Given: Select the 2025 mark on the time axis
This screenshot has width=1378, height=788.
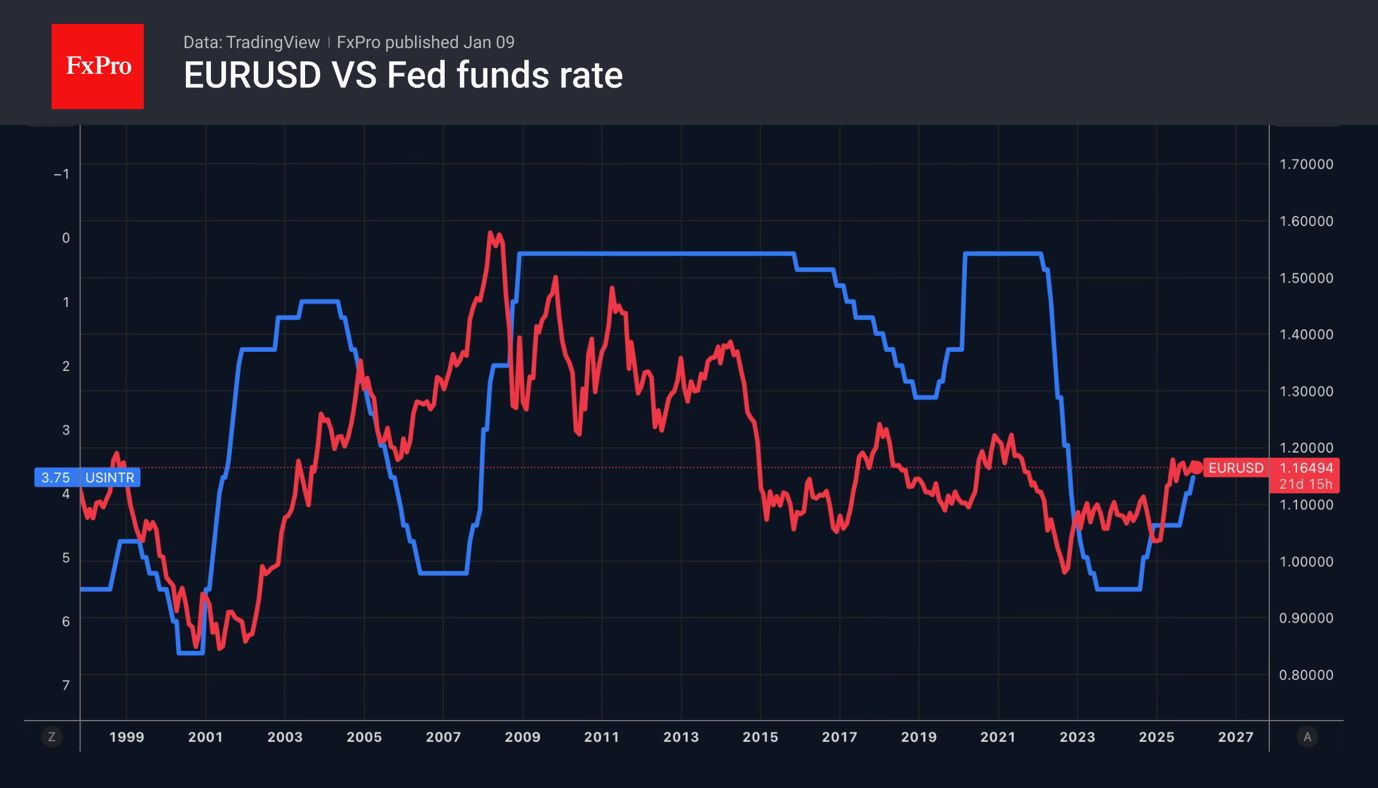Looking at the screenshot, I should tap(1156, 737).
